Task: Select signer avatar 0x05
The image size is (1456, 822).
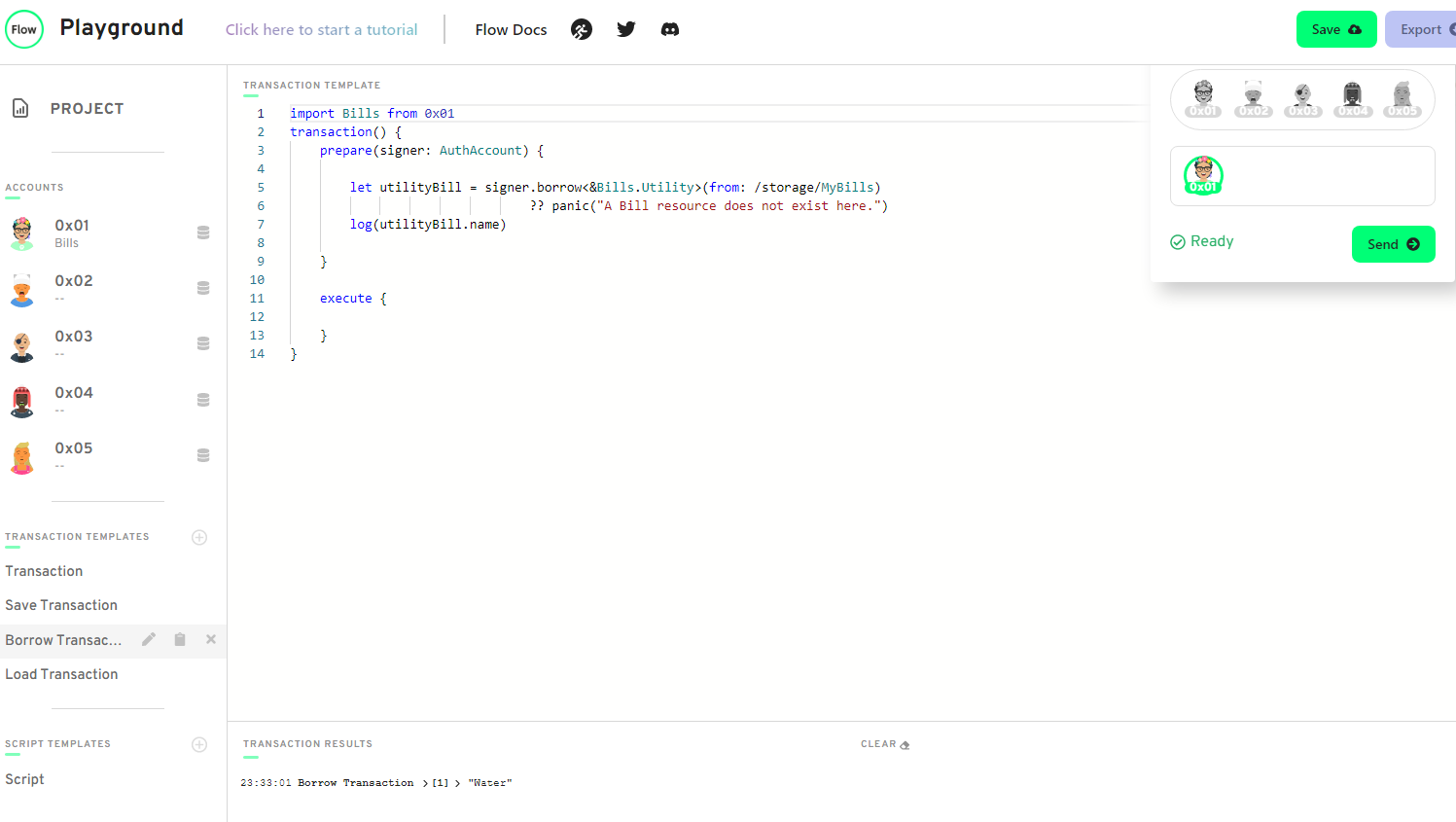Action: coord(1403,98)
